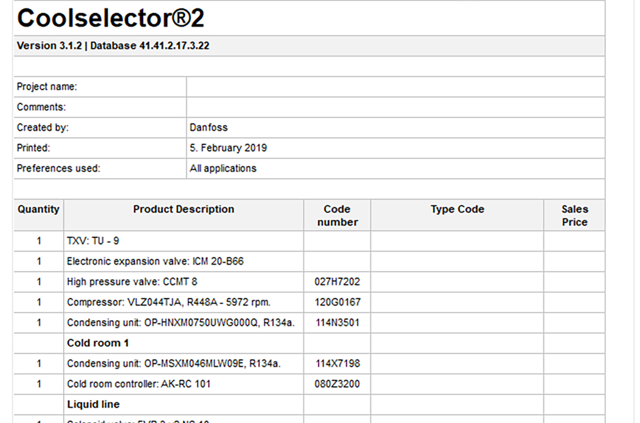
Task: Click the Quantity column header
Action: tap(39, 210)
